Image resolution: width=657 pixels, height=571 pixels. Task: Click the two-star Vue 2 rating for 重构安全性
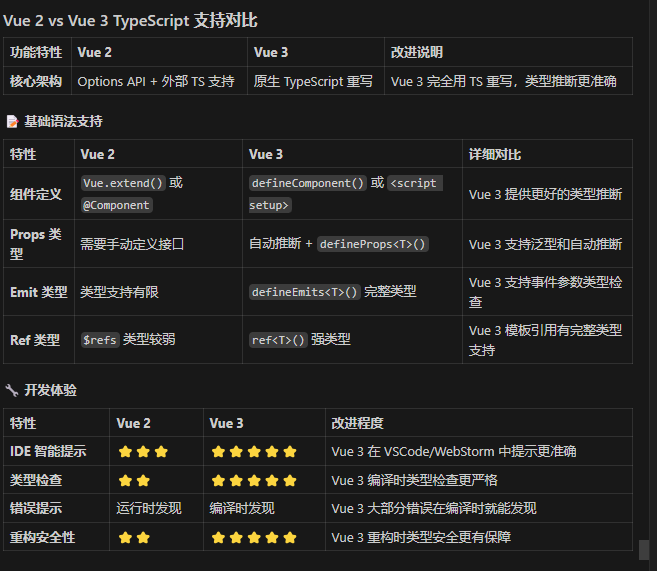[134, 537]
